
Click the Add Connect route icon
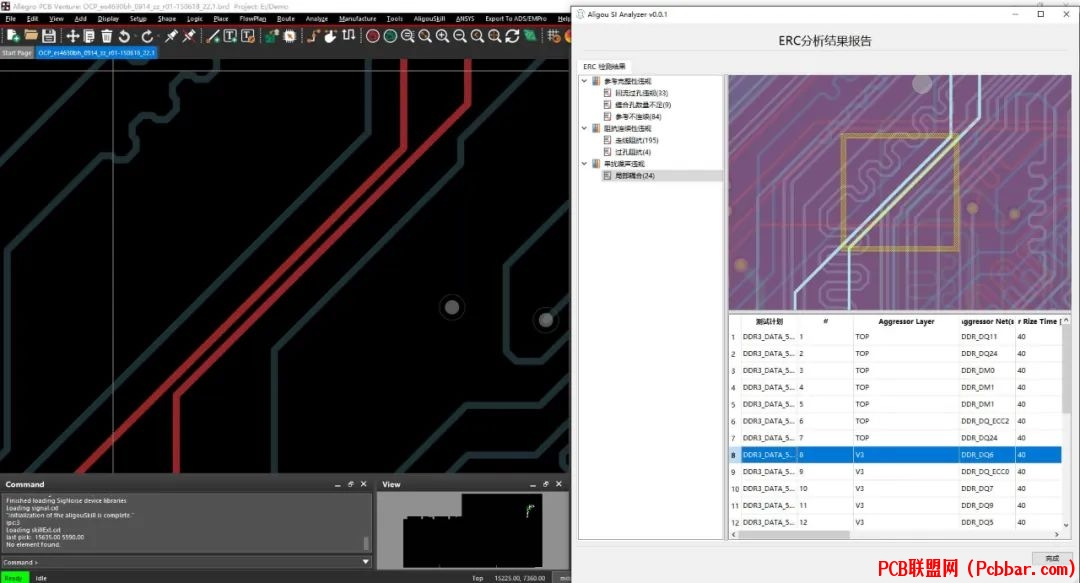313,36
